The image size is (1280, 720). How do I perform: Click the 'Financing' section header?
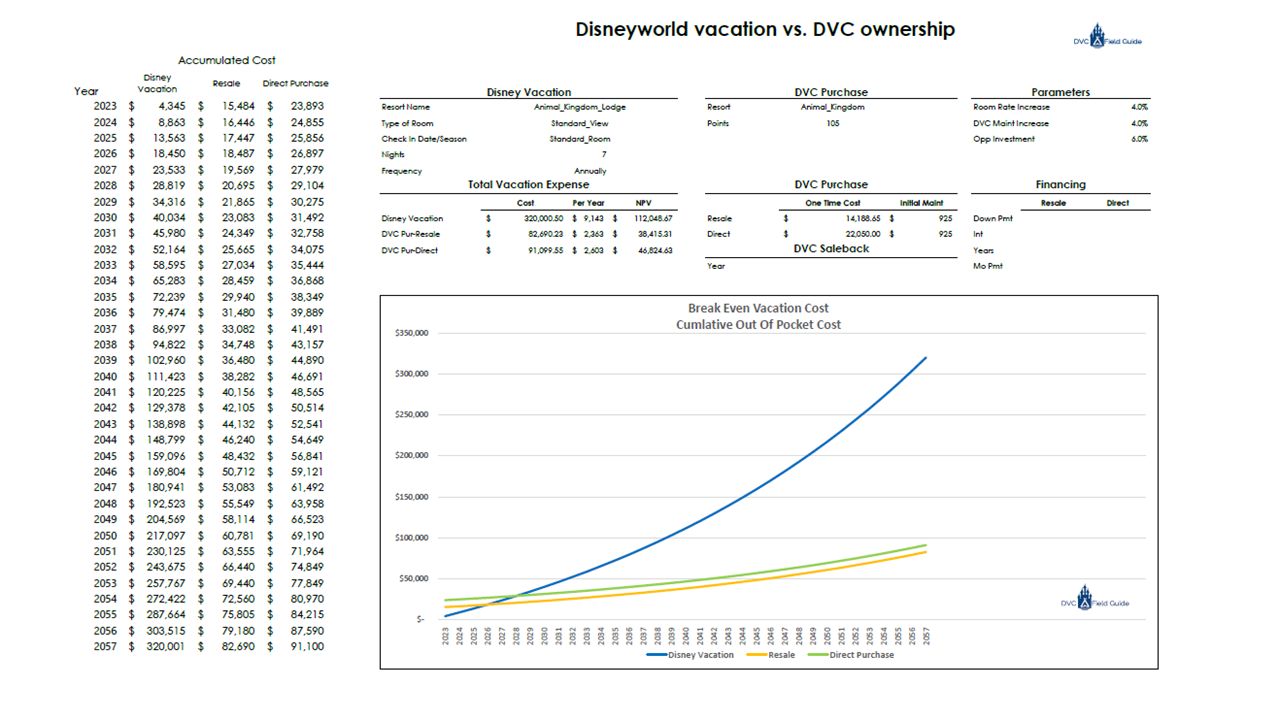(x=1061, y=185)
